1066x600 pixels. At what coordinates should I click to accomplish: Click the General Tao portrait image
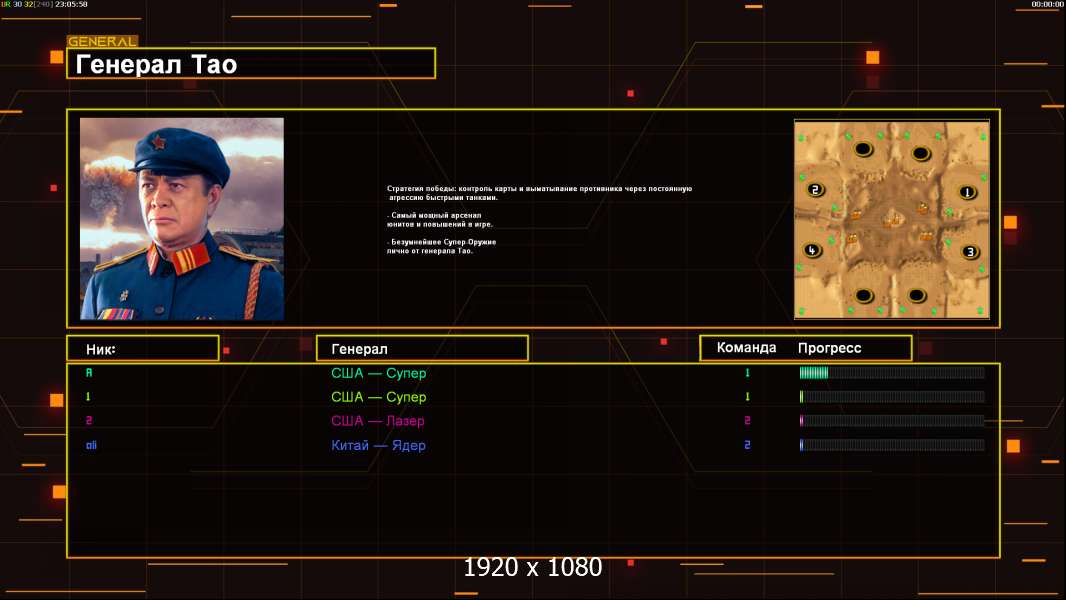pos(182,219)
